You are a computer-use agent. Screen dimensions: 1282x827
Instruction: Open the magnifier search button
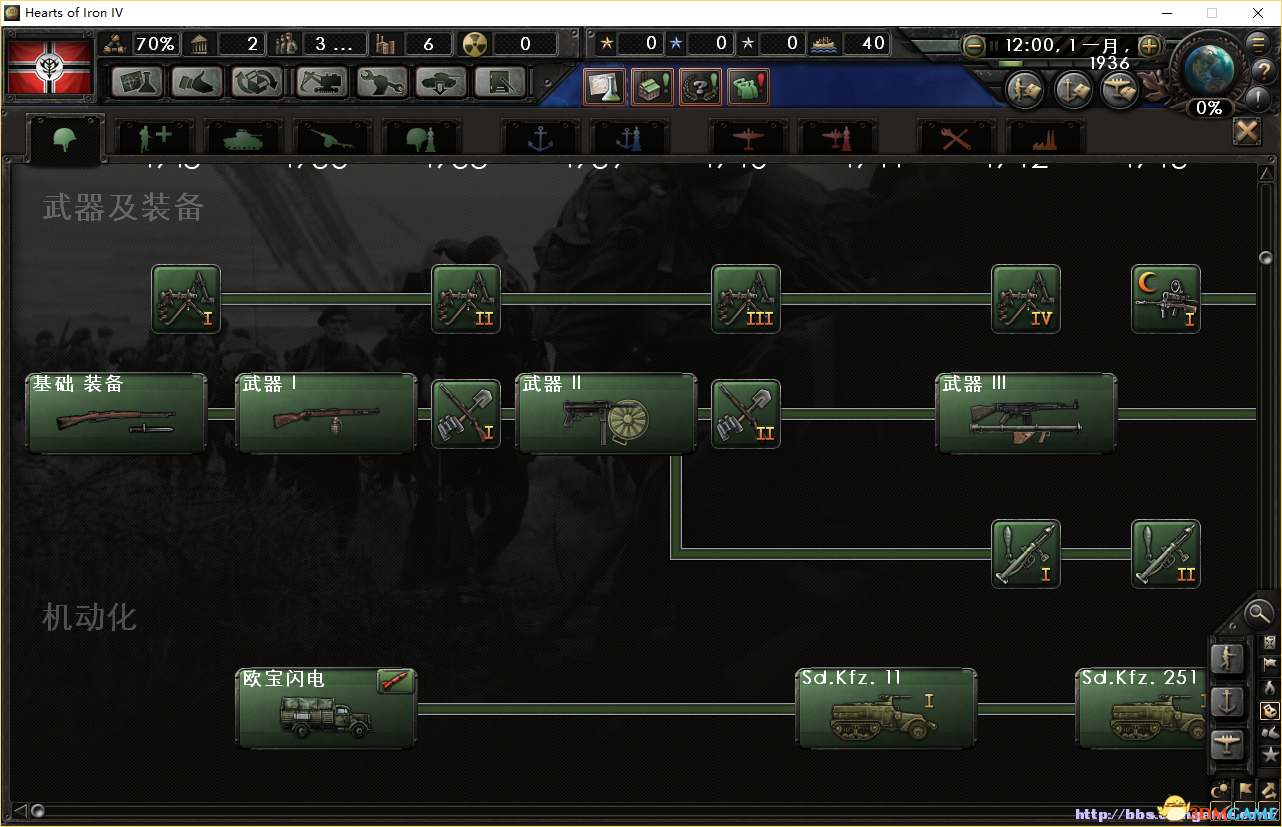(x=1259, y=613)
